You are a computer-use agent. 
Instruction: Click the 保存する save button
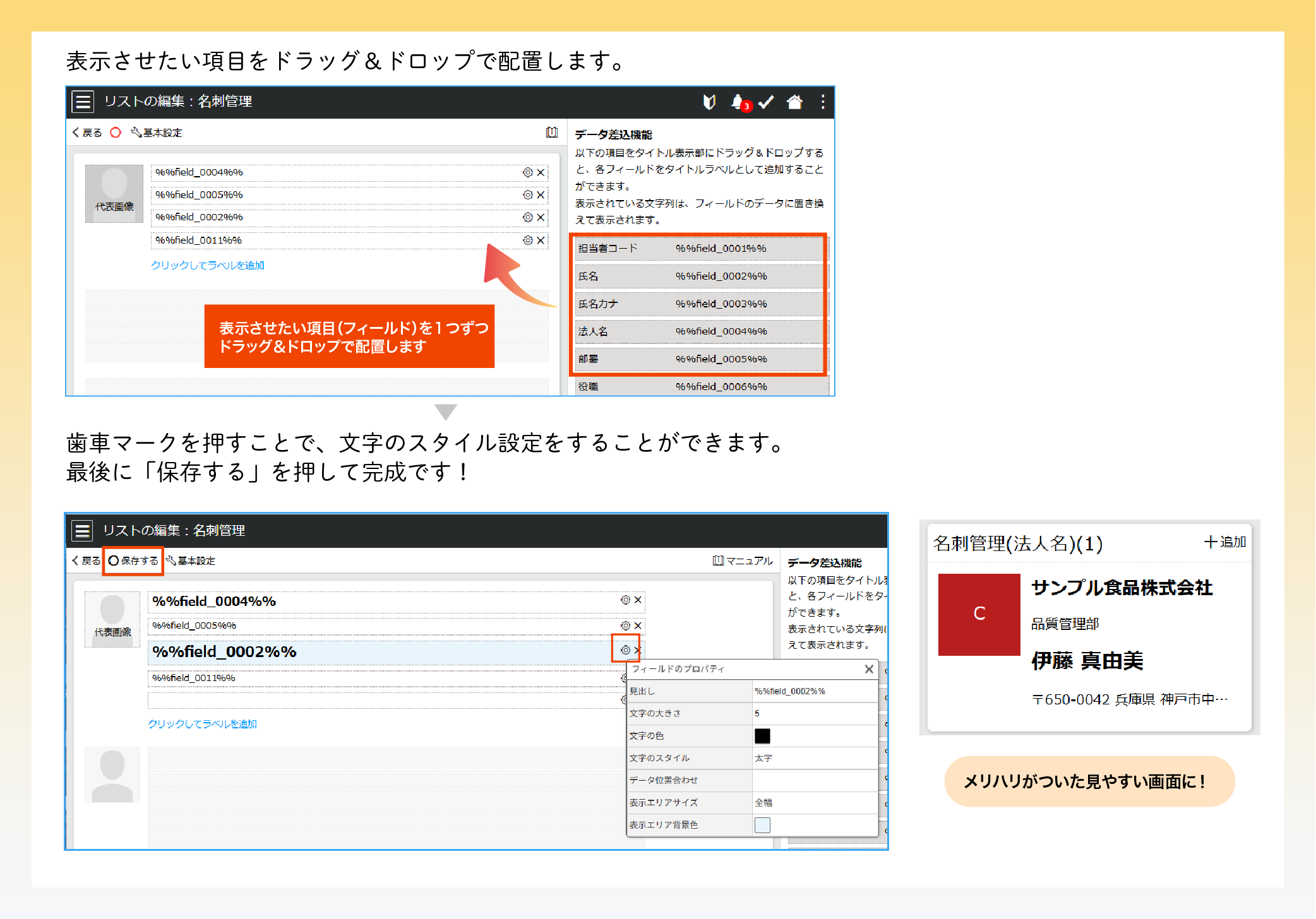[x=133, y=560]
